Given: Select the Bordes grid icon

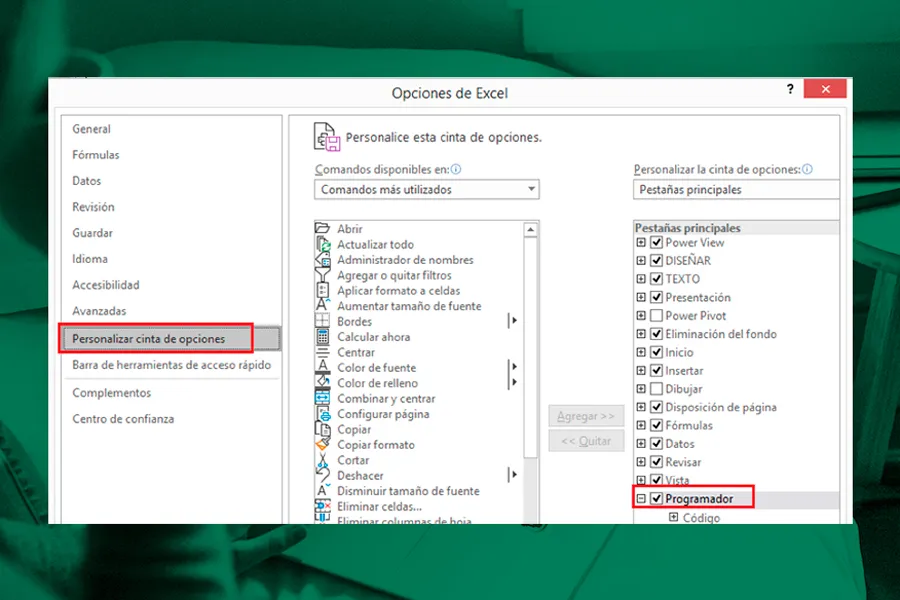Looking at the screenshot, I should point(323,322).
